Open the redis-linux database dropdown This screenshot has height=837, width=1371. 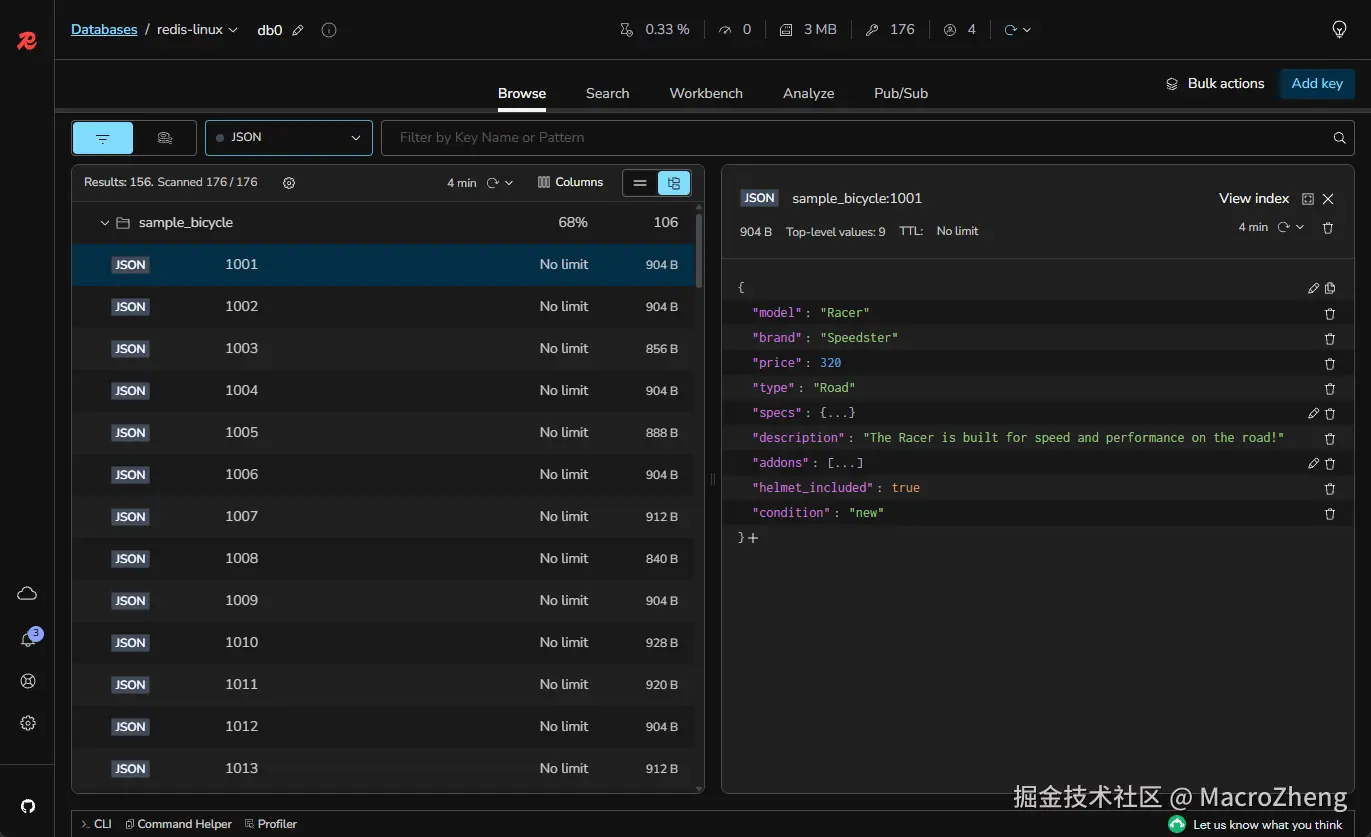click(x=198, y=30)
